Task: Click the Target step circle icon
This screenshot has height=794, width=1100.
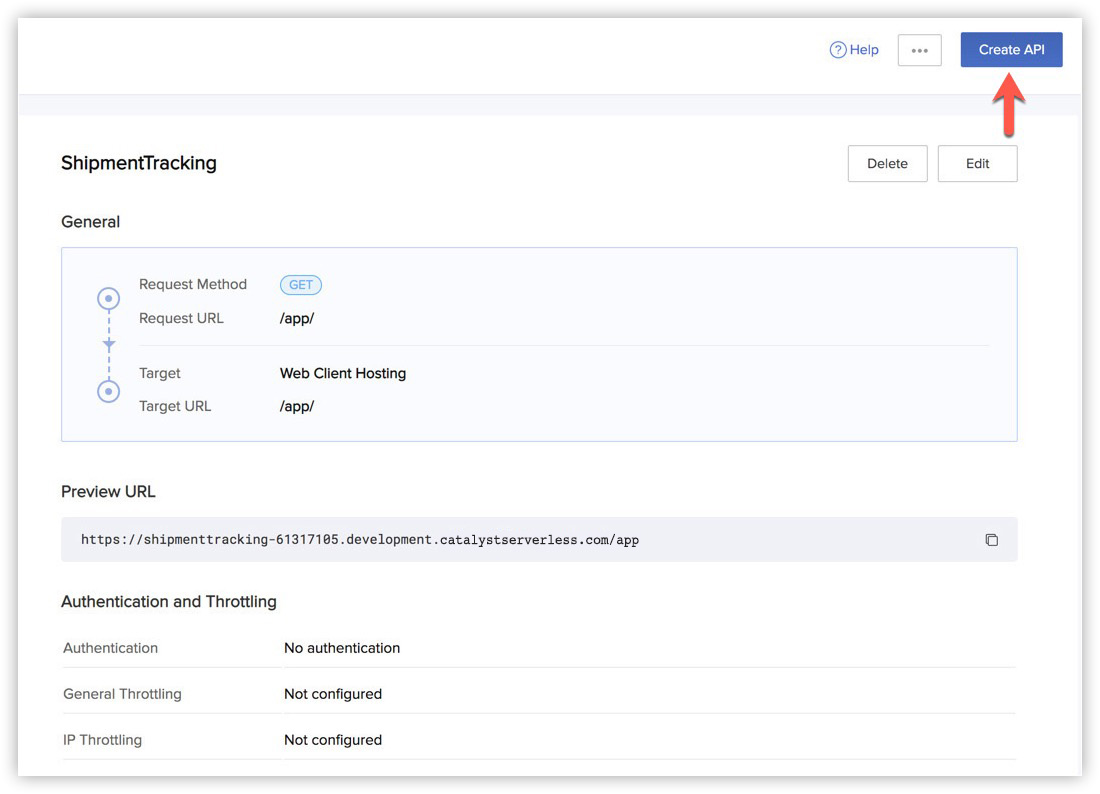Action: point(108,391)
